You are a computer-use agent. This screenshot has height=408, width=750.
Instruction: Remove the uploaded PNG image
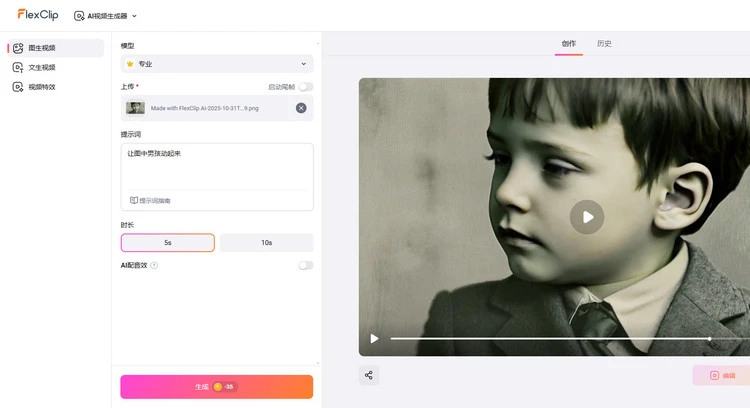pyautogui.click(x=301, y=107)
